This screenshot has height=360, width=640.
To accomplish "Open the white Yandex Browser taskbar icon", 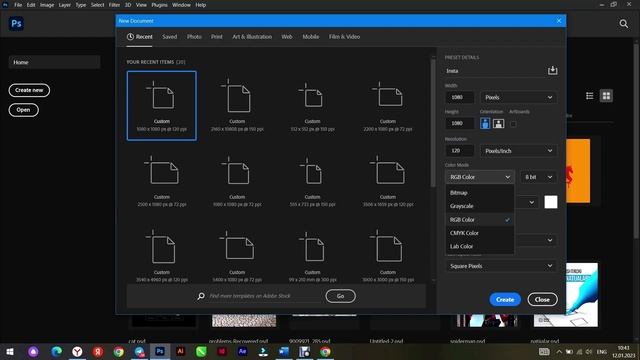I will (x=77, y=351).
